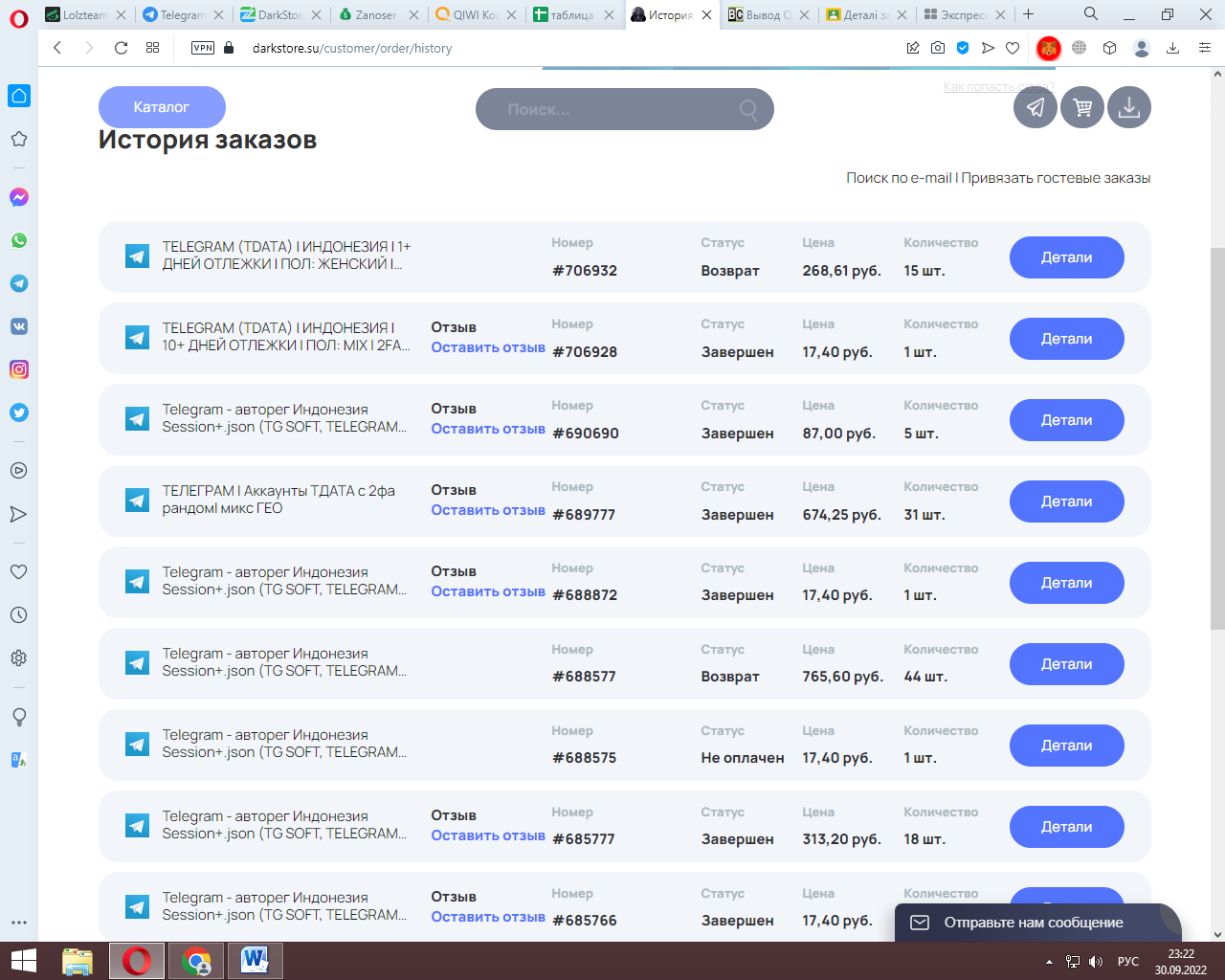
Task: Open Instagram in Opera sidebar
Action: [19, 369]
